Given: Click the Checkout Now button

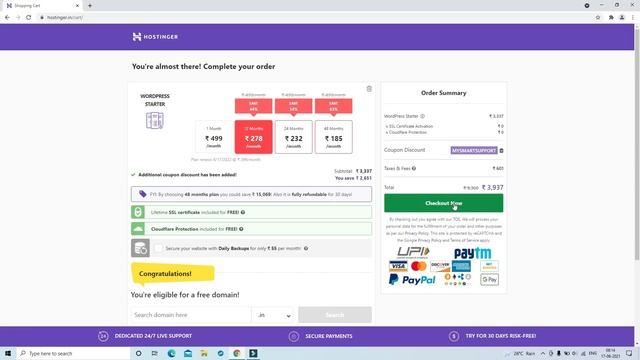Looking at the screenshot, I should tap(443, 203).
